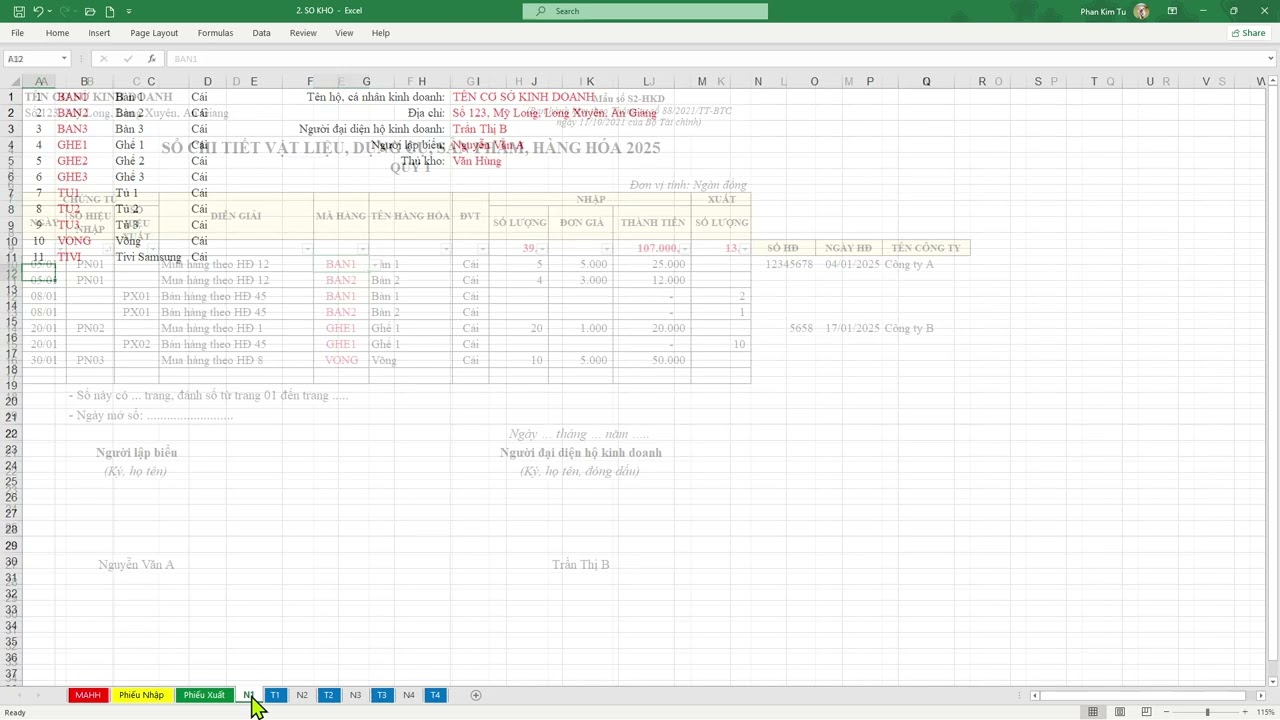Switch to sheet tab T4
This screenshot has width=1280, height=720.
coord(435,695)
